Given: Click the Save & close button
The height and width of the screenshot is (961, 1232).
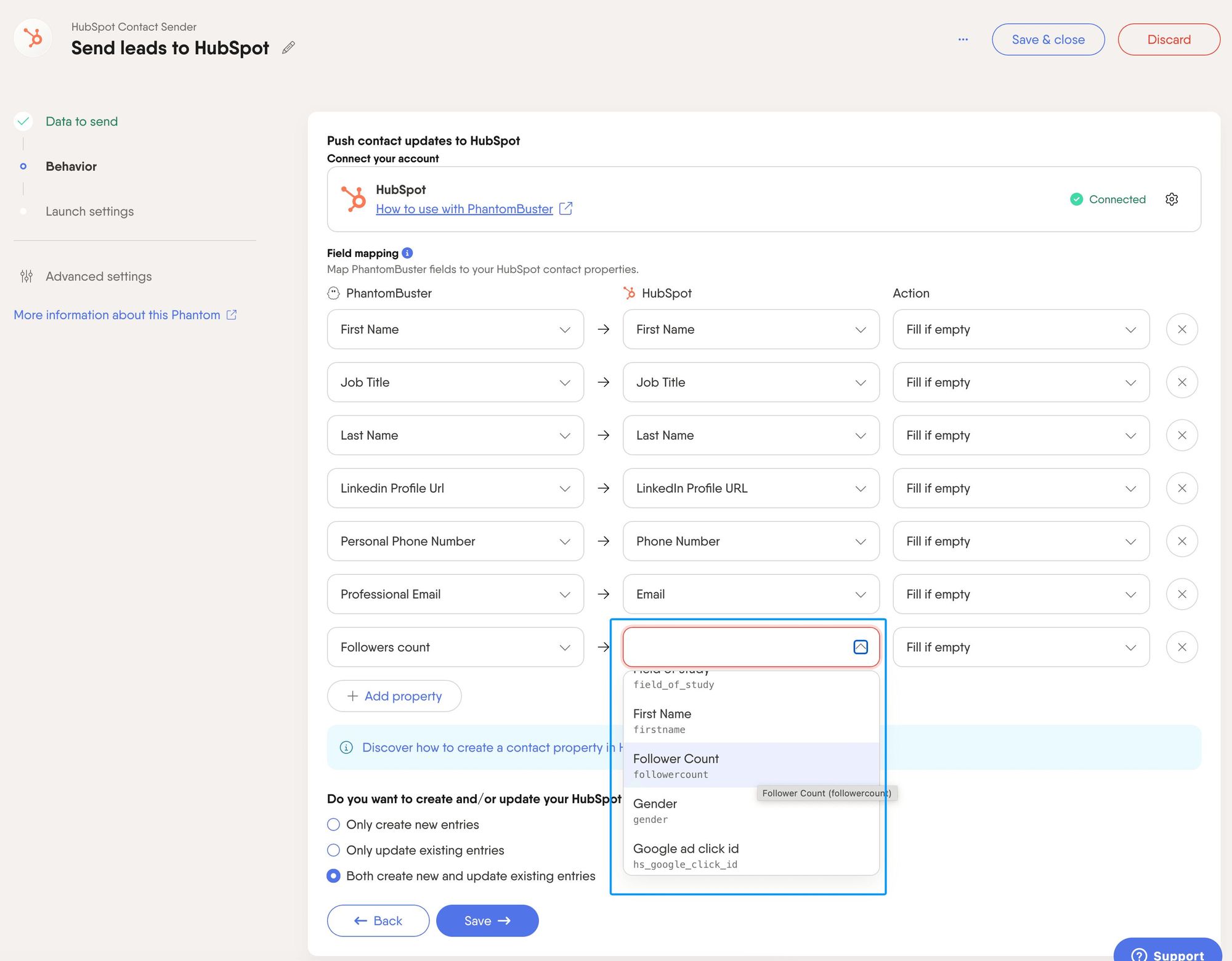Looking at the screenshot, I should (1048, 39).
